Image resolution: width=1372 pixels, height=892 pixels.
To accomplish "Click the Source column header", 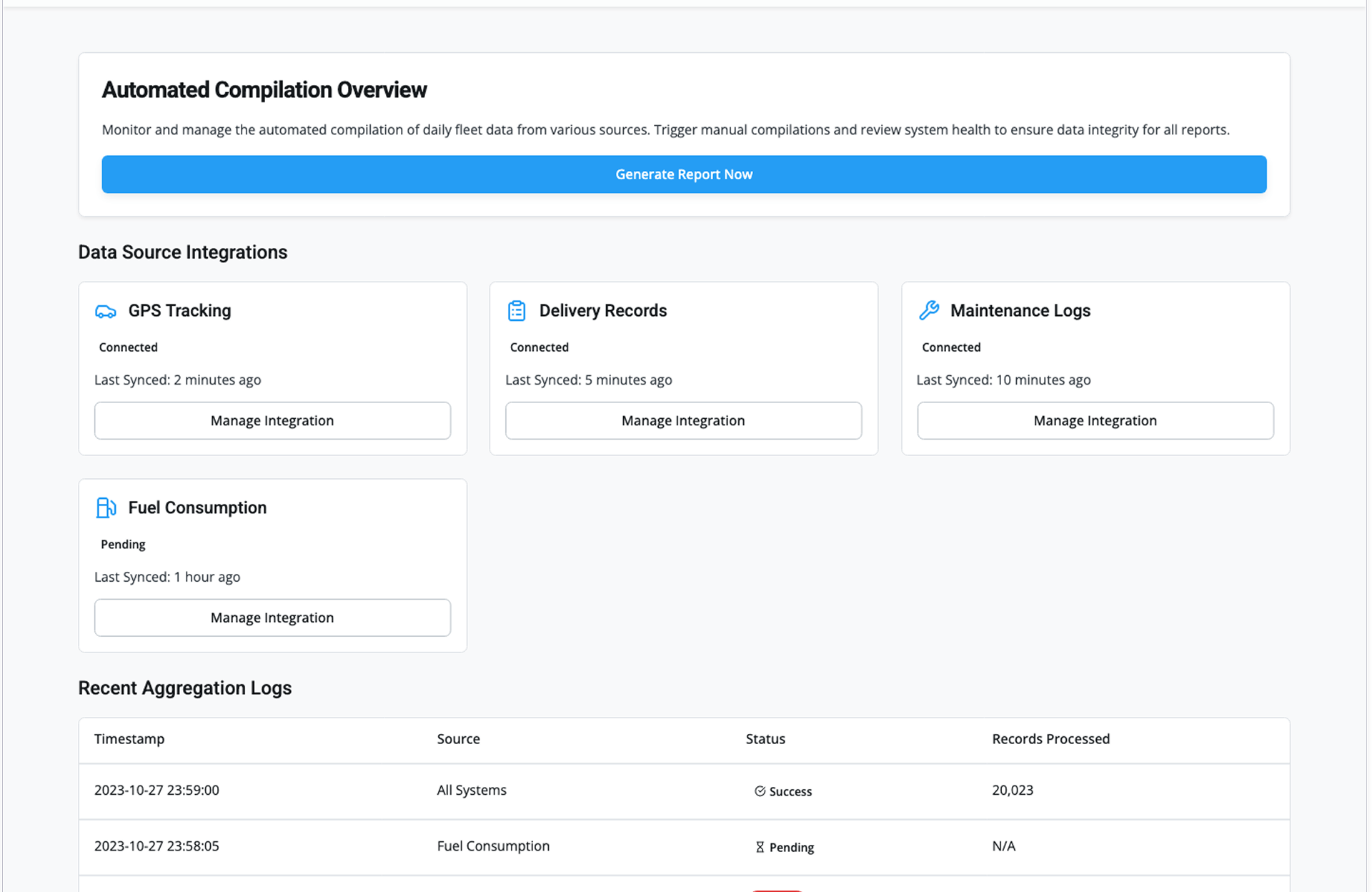I will pos(458,739).
